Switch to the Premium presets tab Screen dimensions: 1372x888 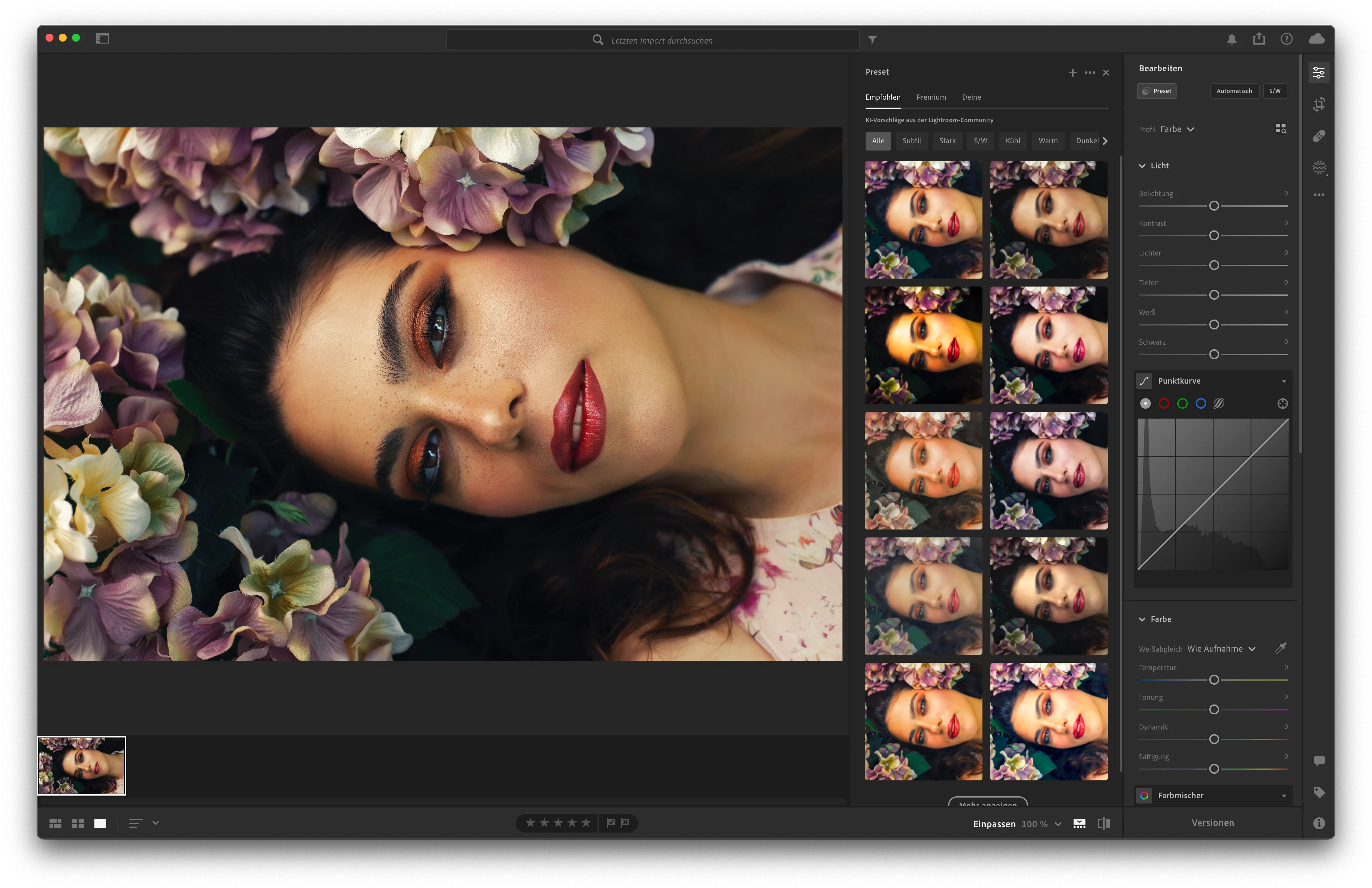click(931, 97)
